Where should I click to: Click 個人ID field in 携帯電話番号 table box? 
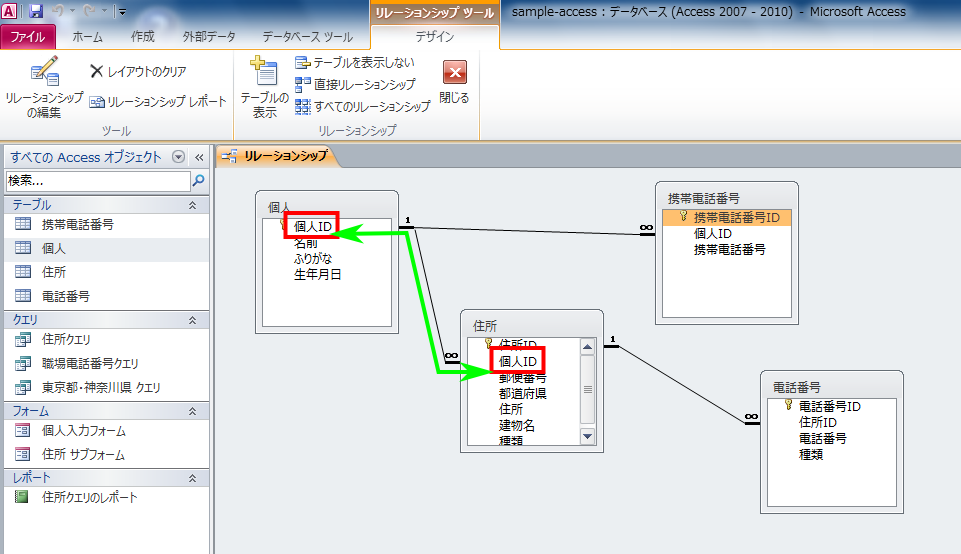pos(713,233)
